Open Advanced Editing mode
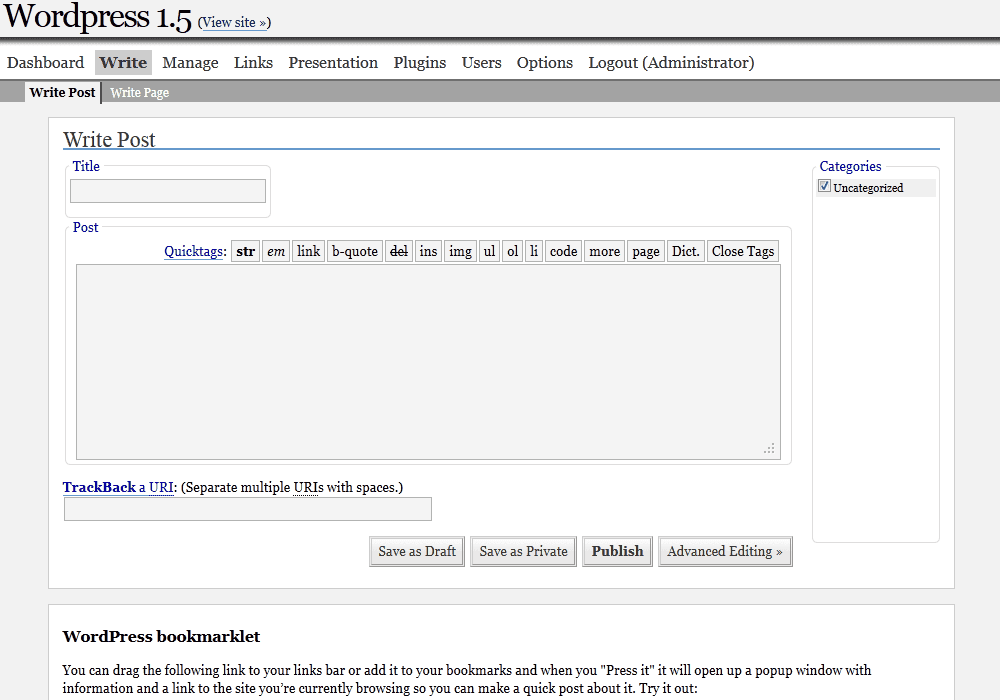 725,551
